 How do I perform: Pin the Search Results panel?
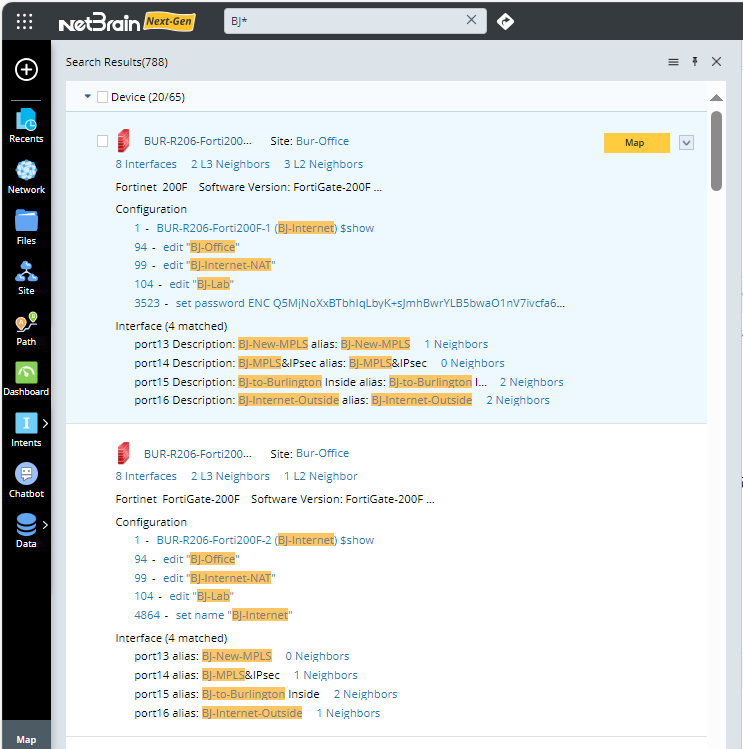click(695, 61)
